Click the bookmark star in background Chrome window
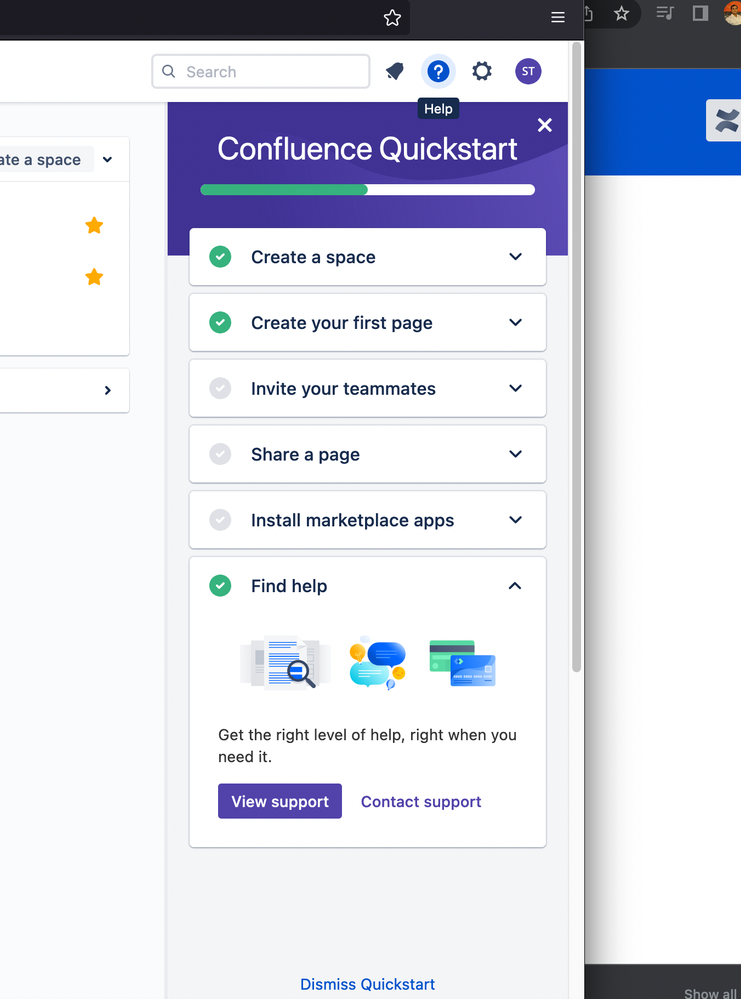 [621, 13]
